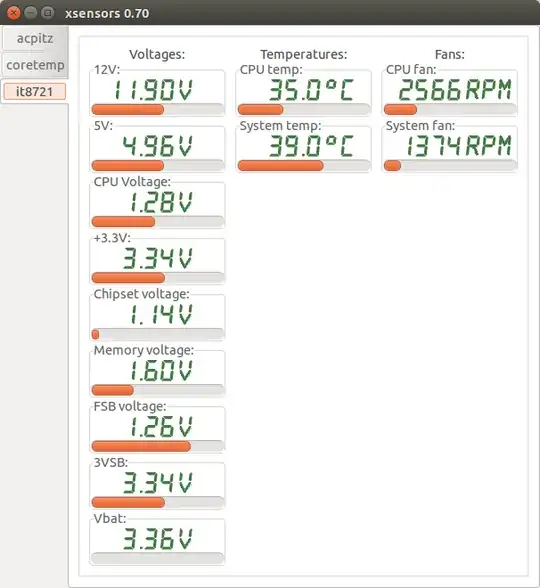
Task: Click the +3.3V: label
Action: click(x=112, y=238)
